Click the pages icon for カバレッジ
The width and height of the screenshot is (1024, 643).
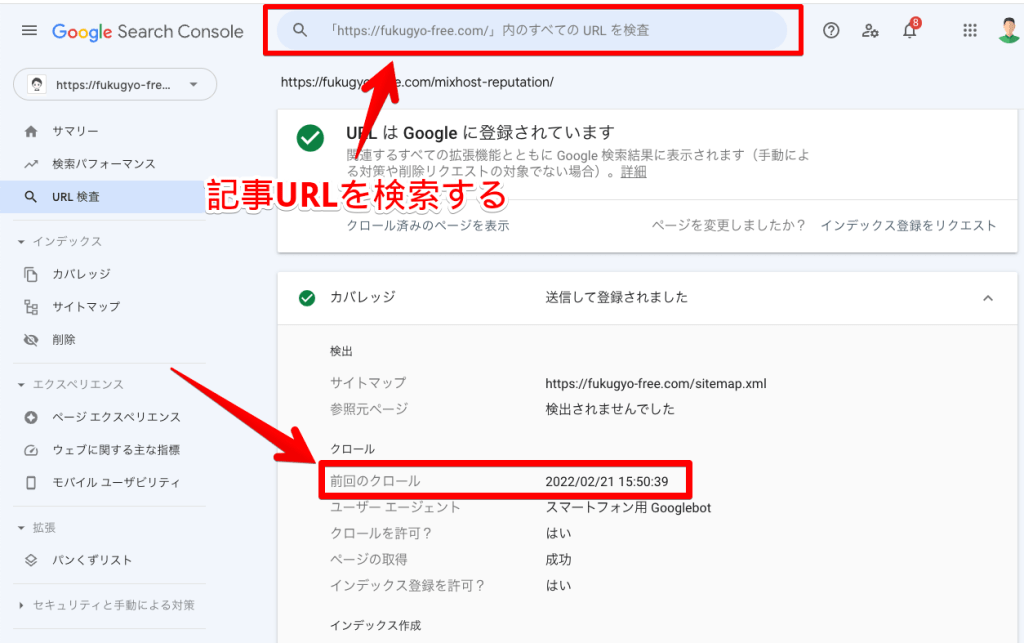(x=31, y=274)
